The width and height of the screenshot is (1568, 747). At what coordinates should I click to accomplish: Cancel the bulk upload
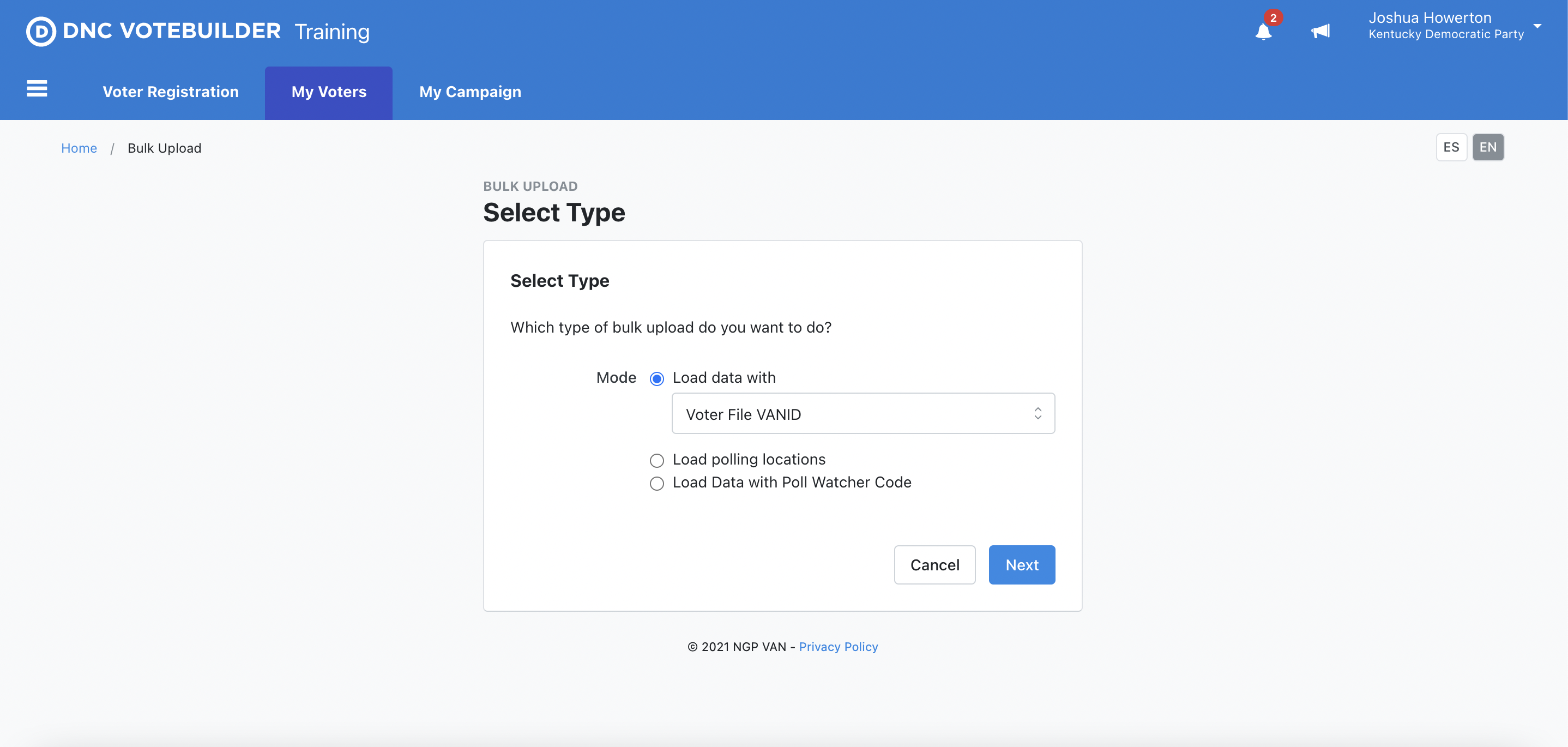pyautogui.click(x=934, y=565)
